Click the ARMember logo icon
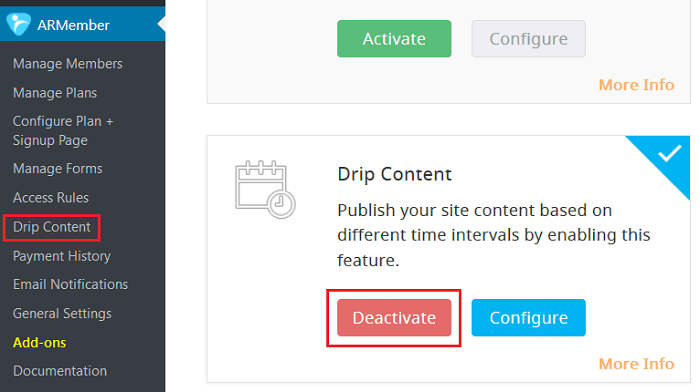The height and width of the screenshot is (392, 700). (18, 25)
